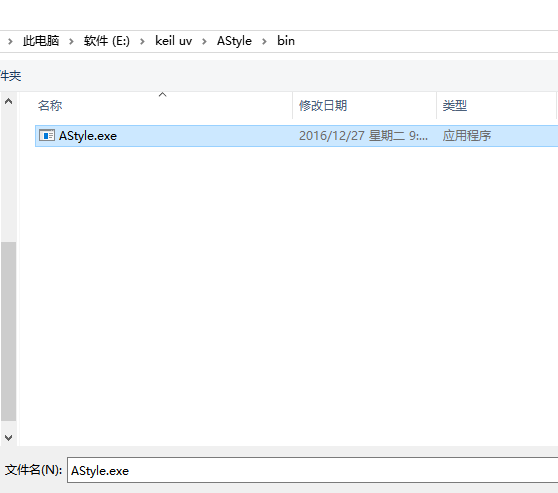Click the 2016/12/27 modified date cell
The height and width of the screenshot is (493, 558).
(363, 136)
